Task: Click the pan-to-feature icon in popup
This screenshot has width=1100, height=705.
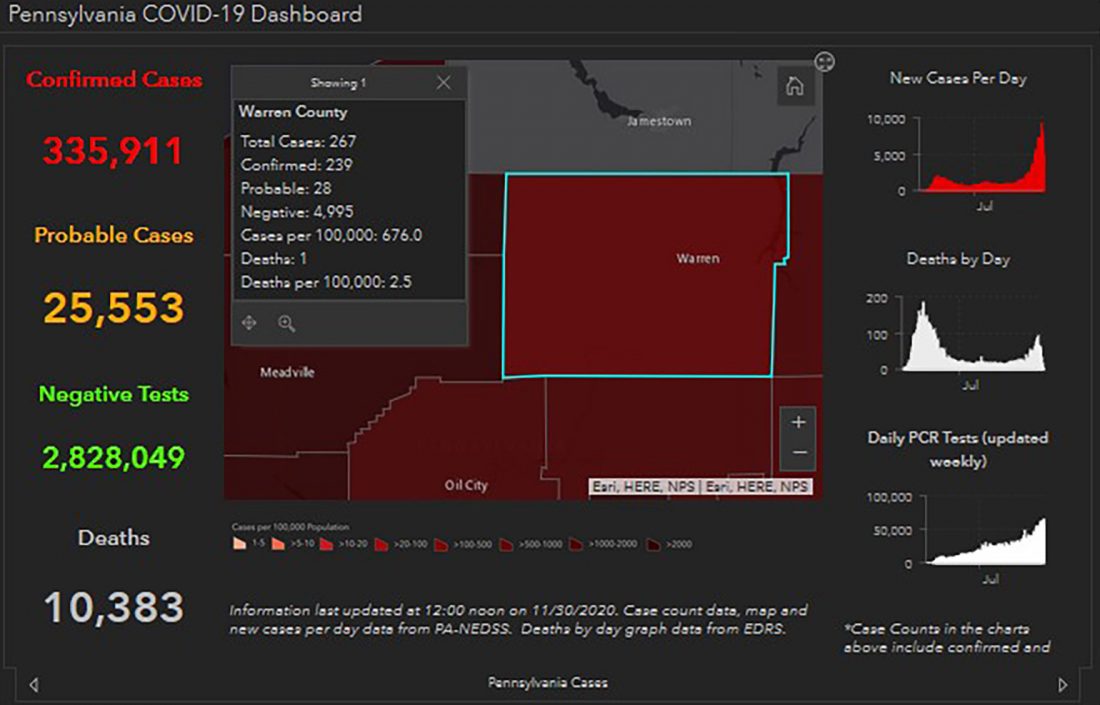Action: pos(250,323)
